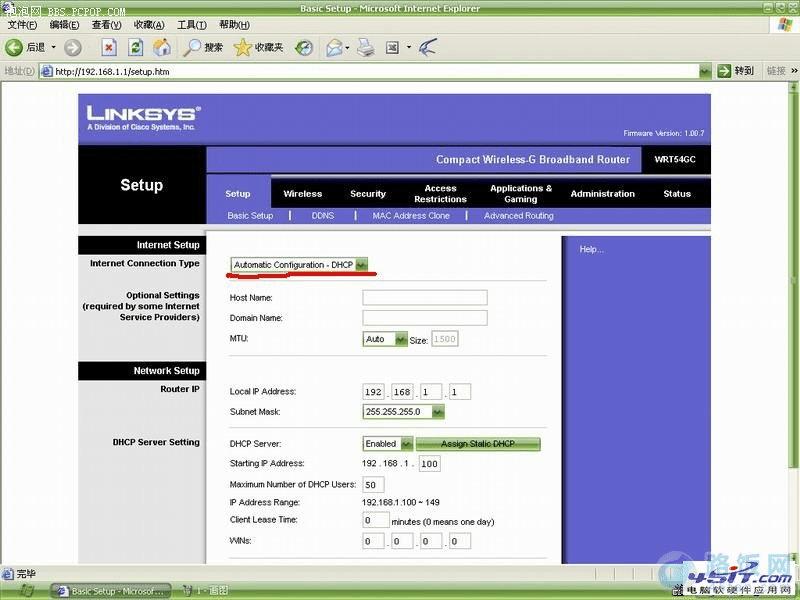Screen dimensions: 800x600
Task: Click Maximum Number of DHCP Users field
Action: click(x=373, y=485)
